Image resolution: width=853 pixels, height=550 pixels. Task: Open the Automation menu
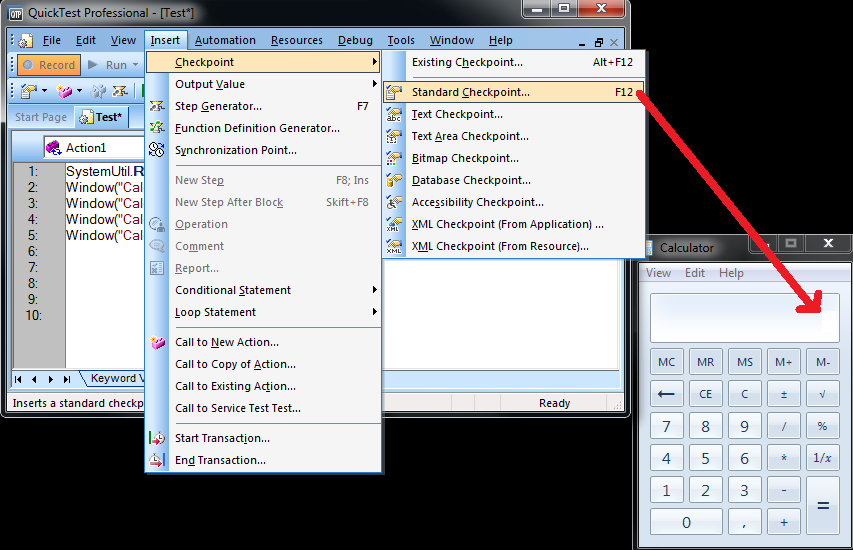coord(225,40)
